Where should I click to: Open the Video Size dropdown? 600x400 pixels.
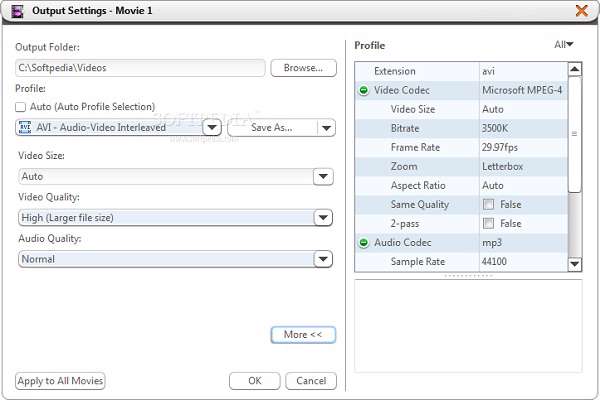(323, 176)
